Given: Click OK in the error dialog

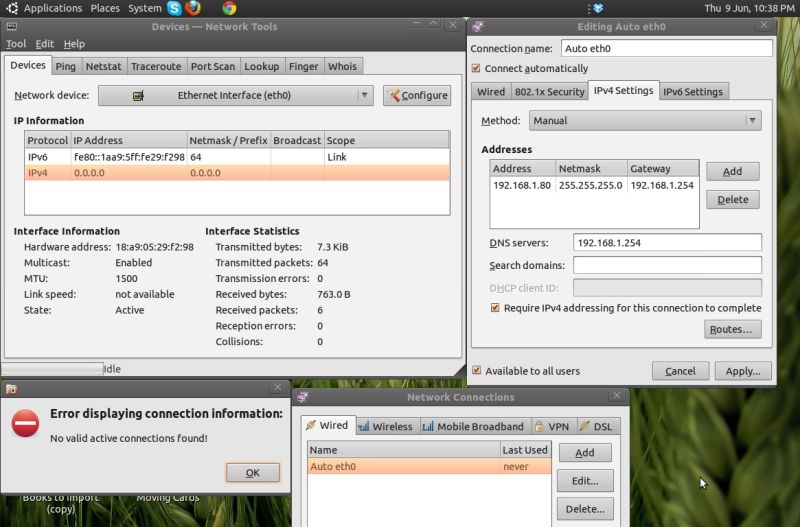Looking at the screenshot, I should tap(253, 472).
